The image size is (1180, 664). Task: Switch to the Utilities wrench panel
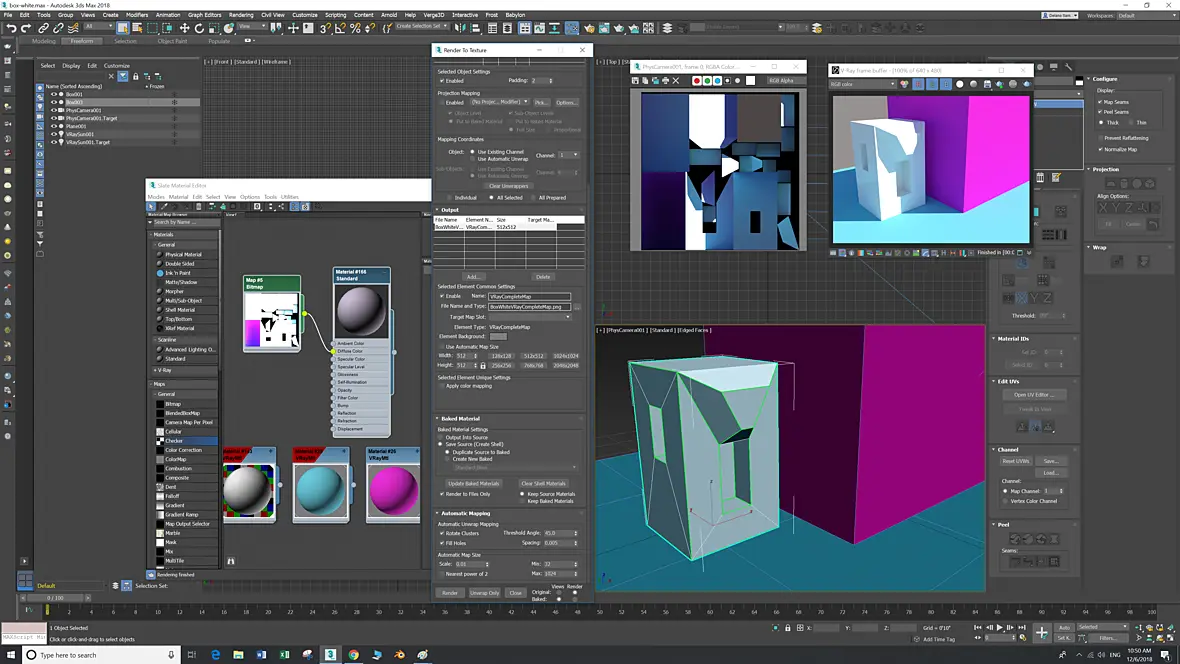(1068, 67)
